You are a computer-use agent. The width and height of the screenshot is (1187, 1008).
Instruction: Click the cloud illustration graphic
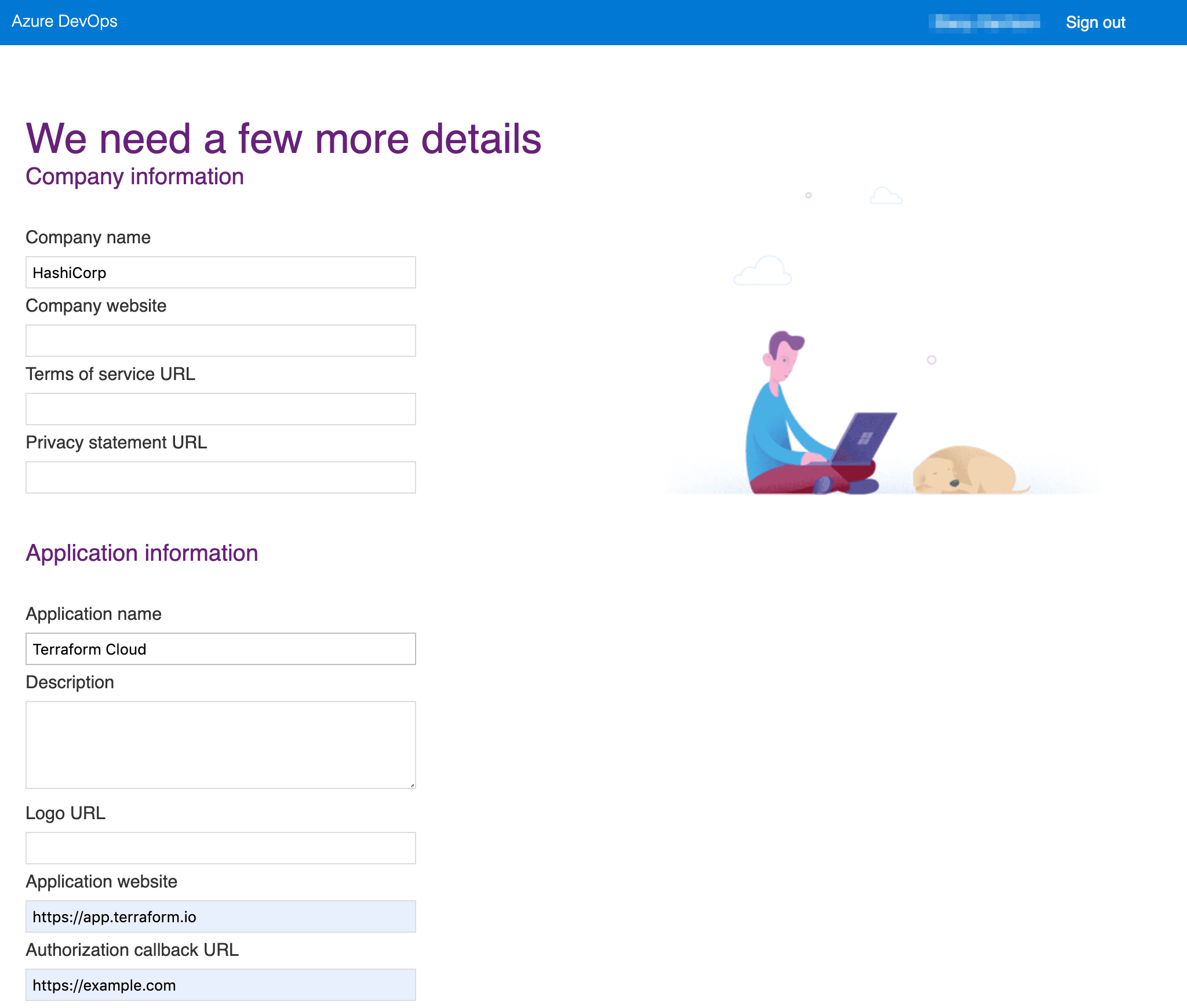761,272
